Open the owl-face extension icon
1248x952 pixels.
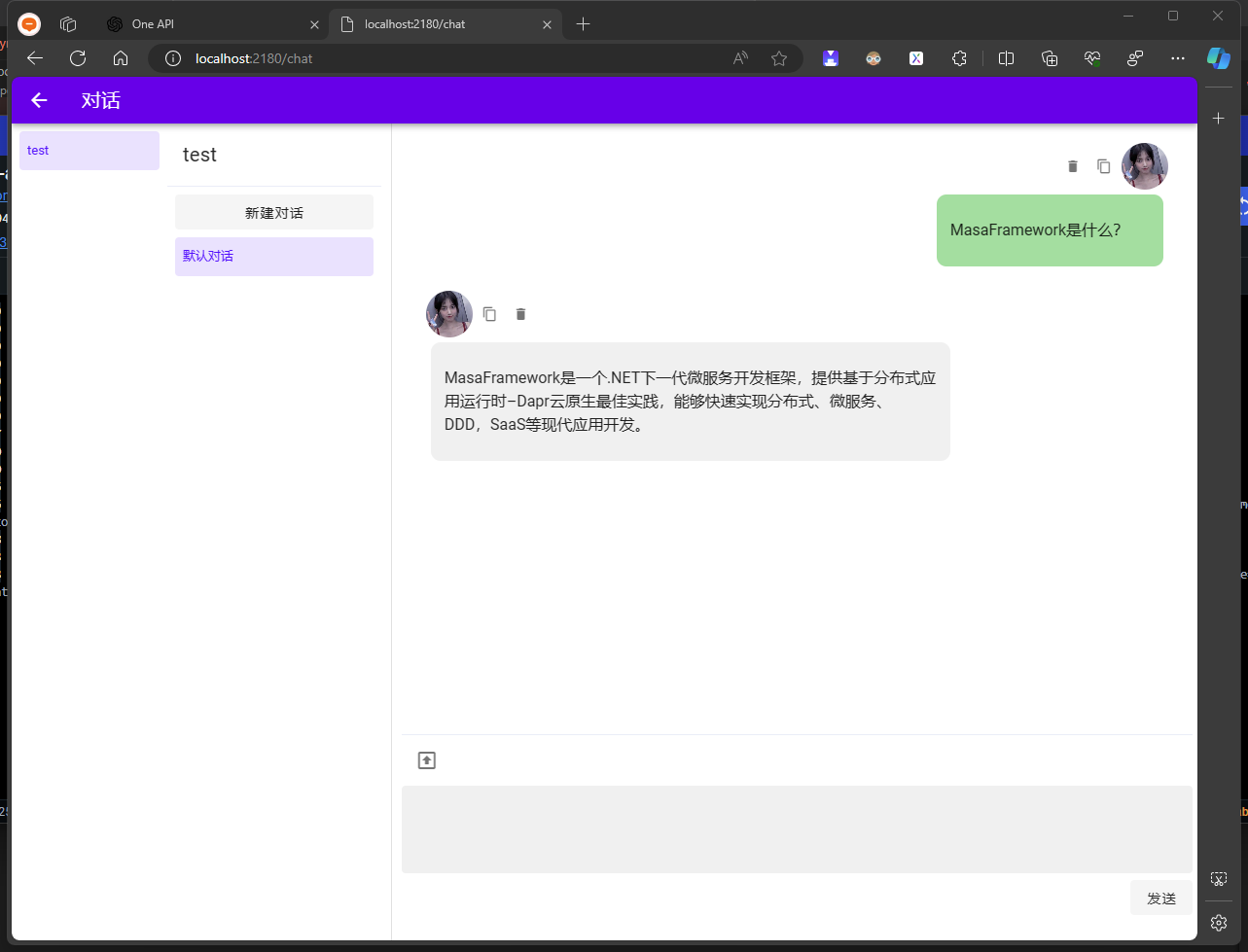click(x=874, y=58)
